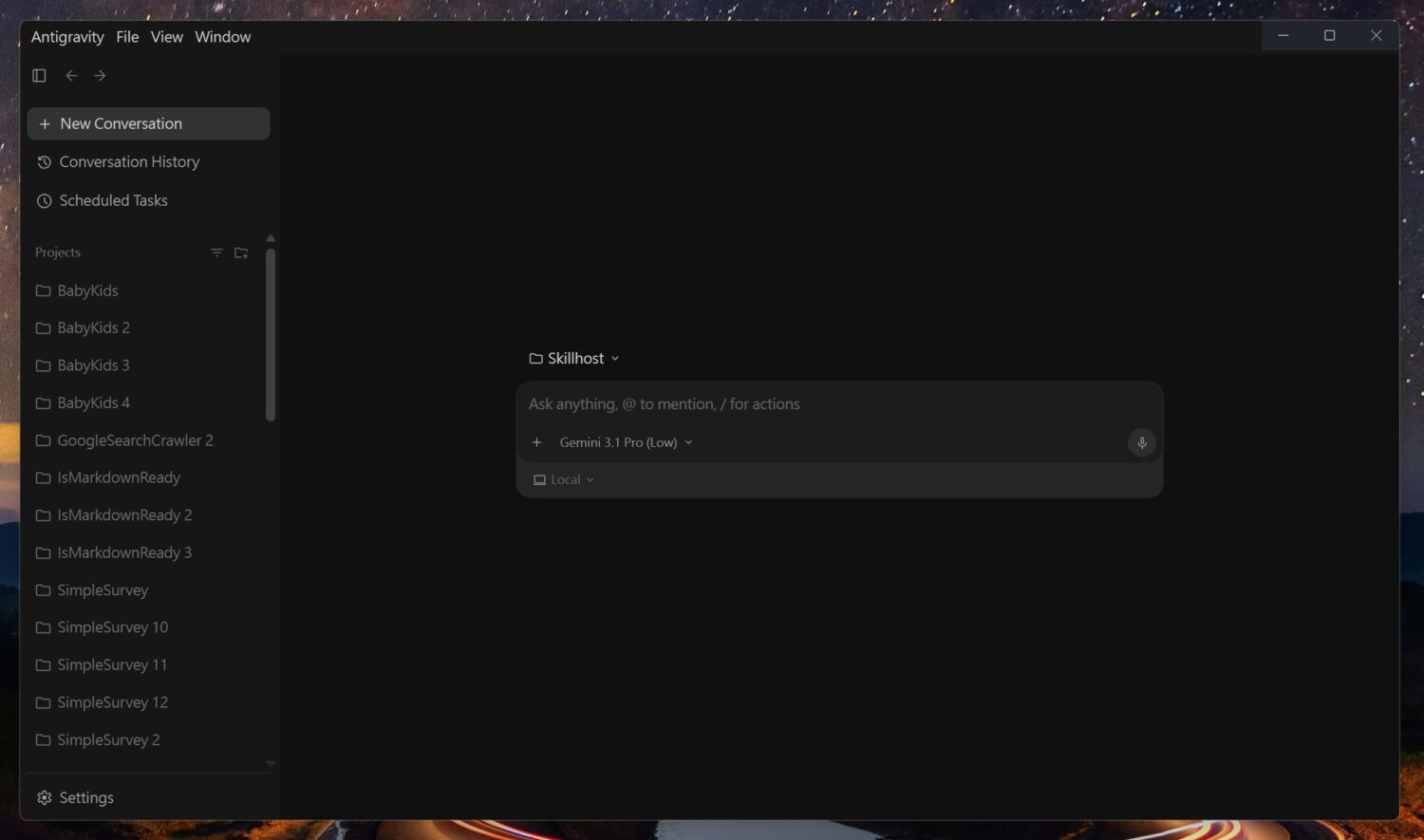This screenshot has height=840, width=1424.
Task: Go back with the left arrow
Action: pos(71,75)
